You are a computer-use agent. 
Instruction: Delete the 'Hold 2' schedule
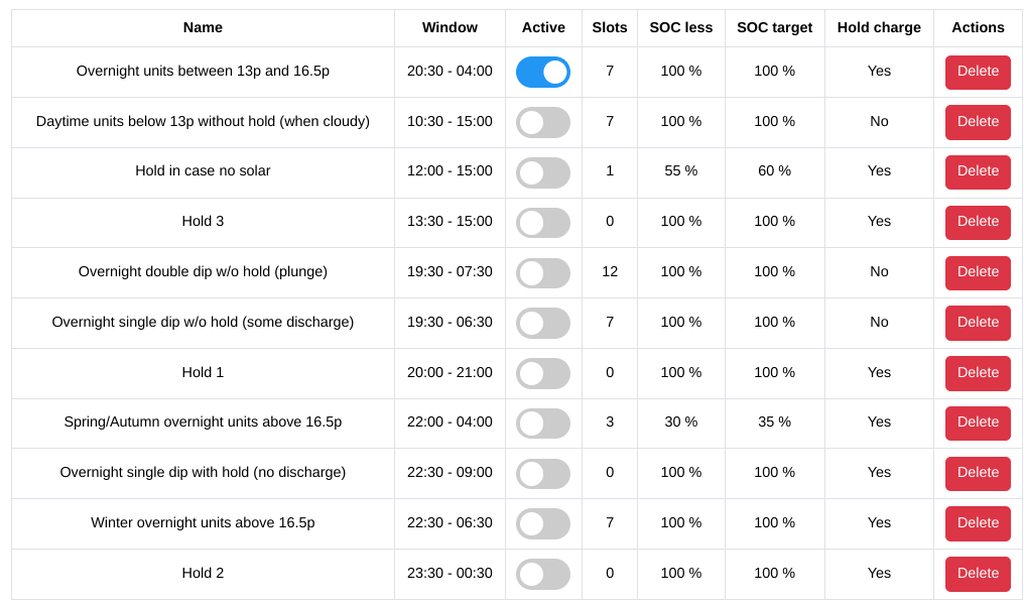click(x=977, y=574)
